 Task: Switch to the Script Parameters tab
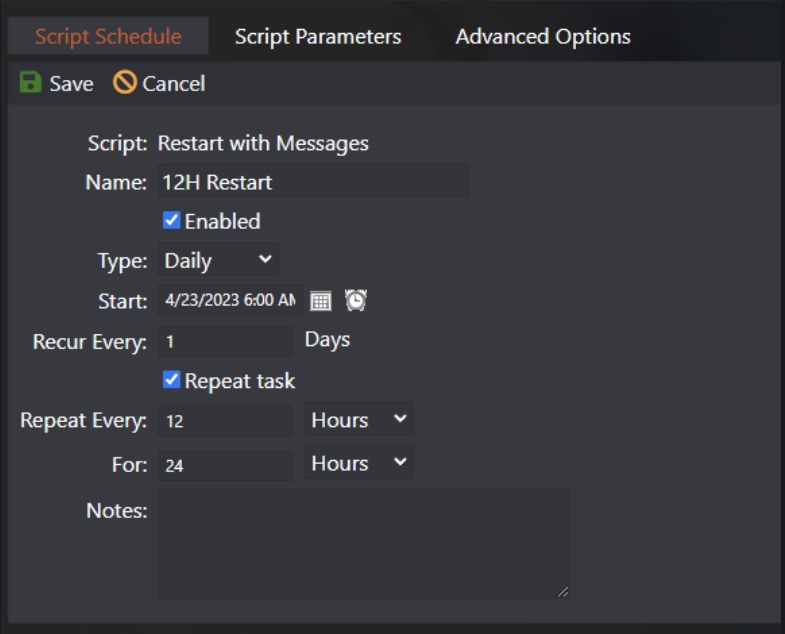coord(318,37)
